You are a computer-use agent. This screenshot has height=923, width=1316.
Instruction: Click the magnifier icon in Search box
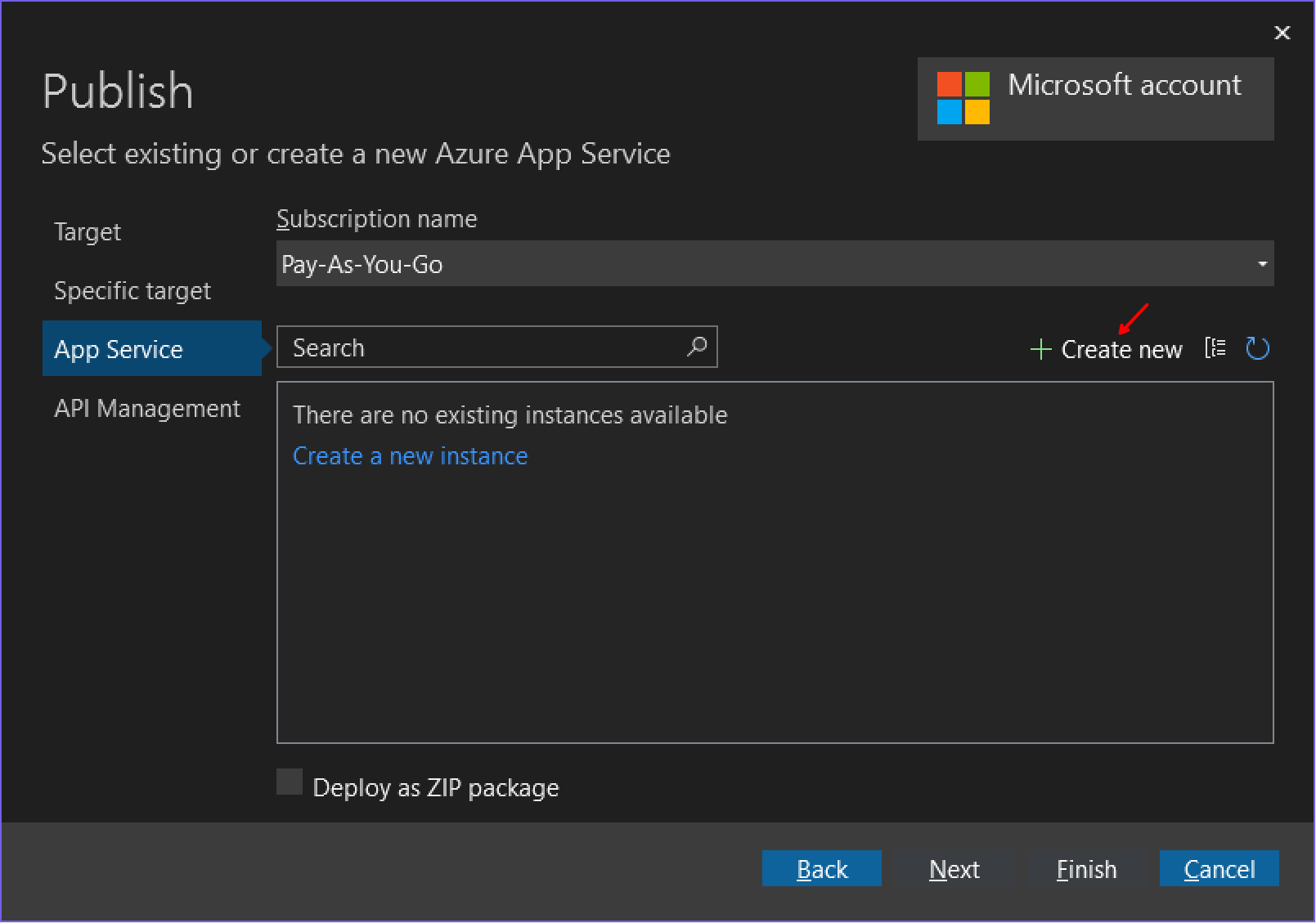click(x=697, y=347)
